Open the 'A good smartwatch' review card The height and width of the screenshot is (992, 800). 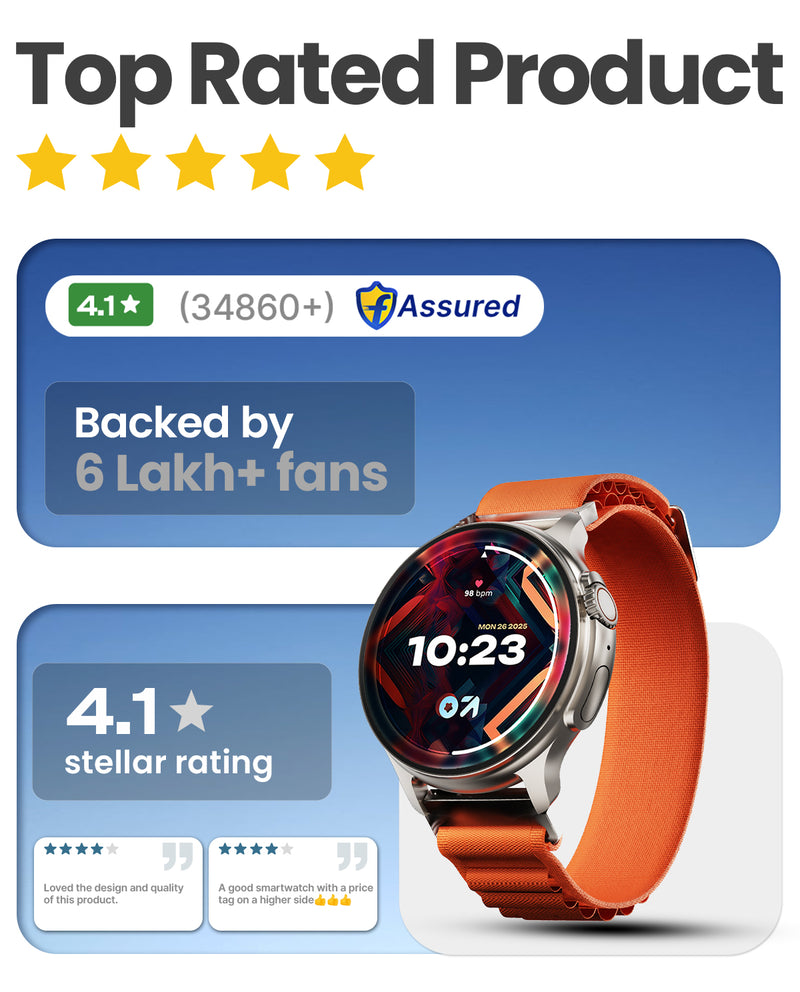pyautogui.click(x=293, y=884)
